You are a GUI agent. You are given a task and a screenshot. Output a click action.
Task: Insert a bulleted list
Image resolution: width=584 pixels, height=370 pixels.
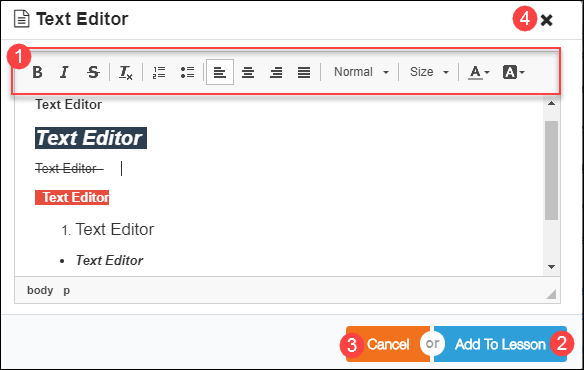pos(187,72)
